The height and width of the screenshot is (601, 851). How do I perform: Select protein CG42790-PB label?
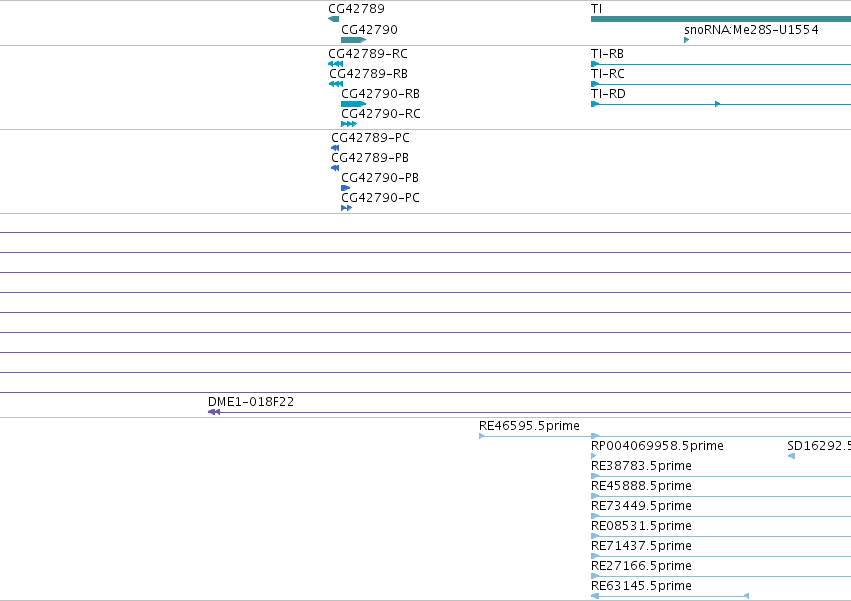tap(380, 178)
